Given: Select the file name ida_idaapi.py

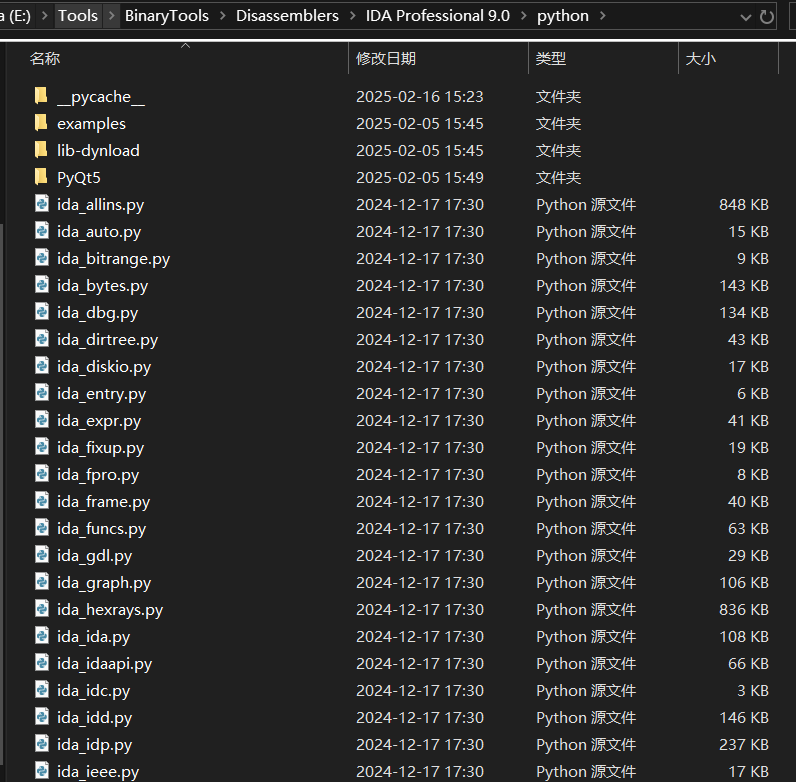Looking at the screenshot, I should 105,664.
